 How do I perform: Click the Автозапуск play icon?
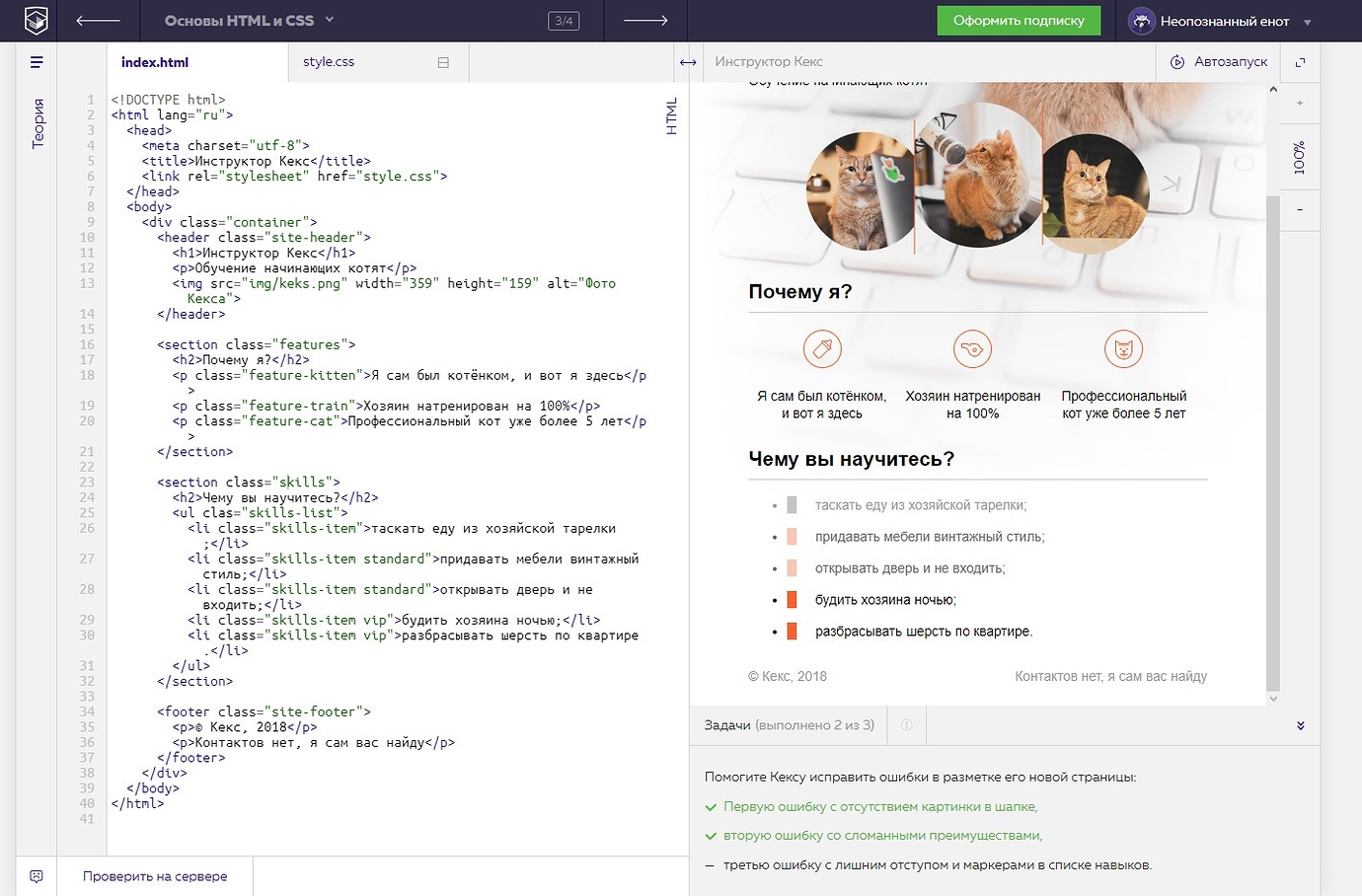click(1177, 62)
